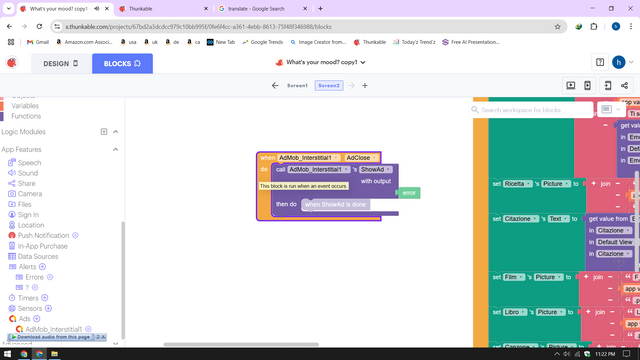
Task: Select the Screen2 tab
Action: click(329, 86)
